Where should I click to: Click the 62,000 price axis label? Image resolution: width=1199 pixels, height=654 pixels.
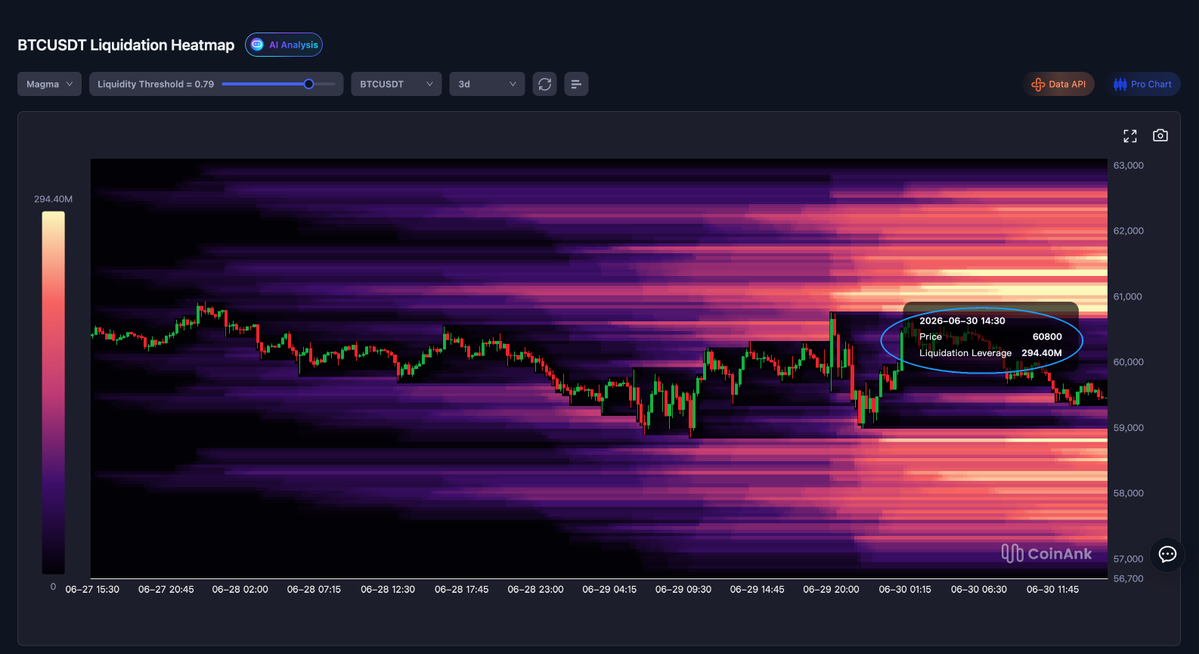coord(1128,231)
